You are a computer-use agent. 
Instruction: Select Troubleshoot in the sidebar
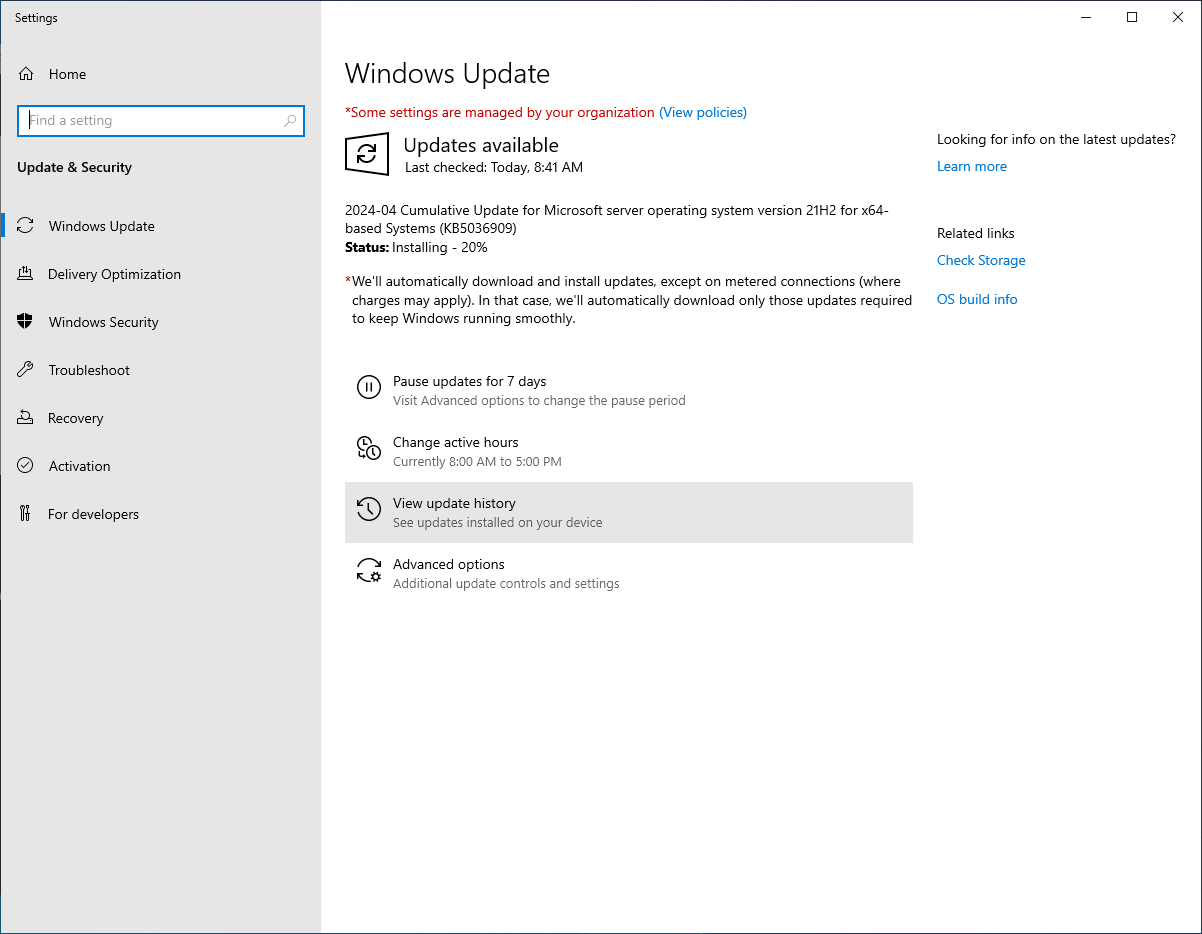[x=160, y=370]
